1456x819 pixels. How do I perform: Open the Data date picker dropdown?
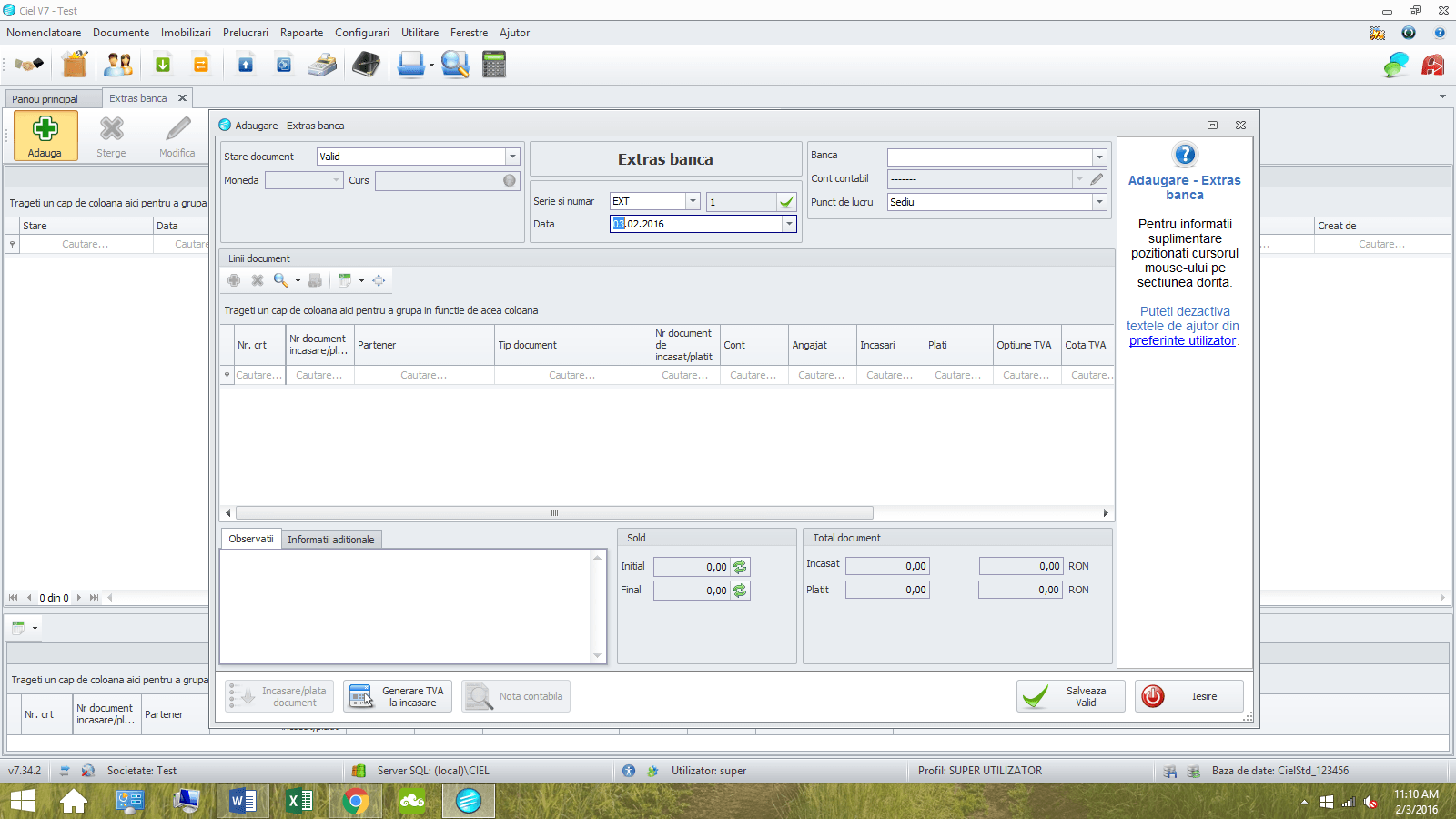(x=789, y=224)
